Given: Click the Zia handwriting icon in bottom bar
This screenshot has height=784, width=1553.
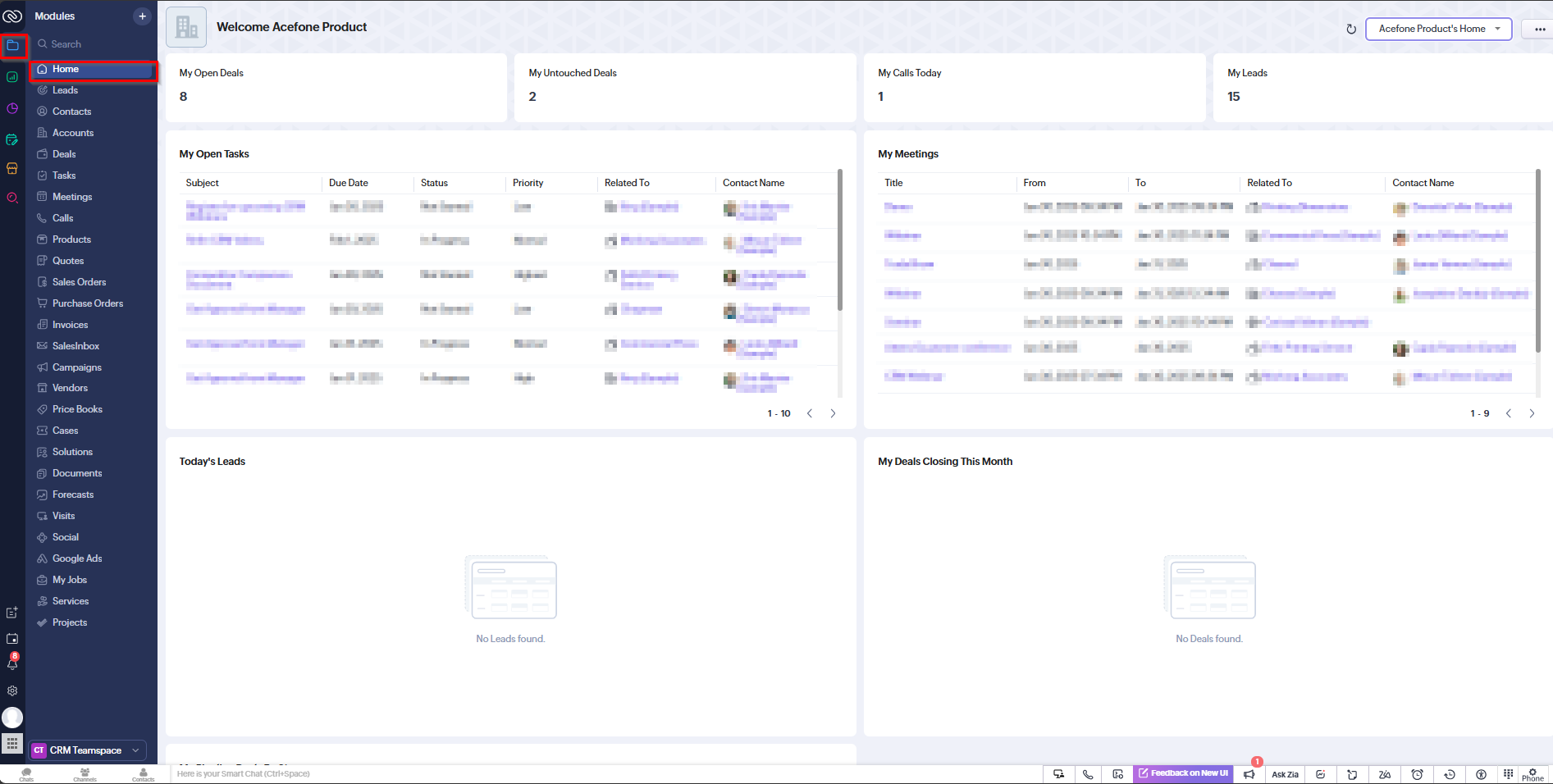Looking at the screenshot, I should click(1385, 774).
